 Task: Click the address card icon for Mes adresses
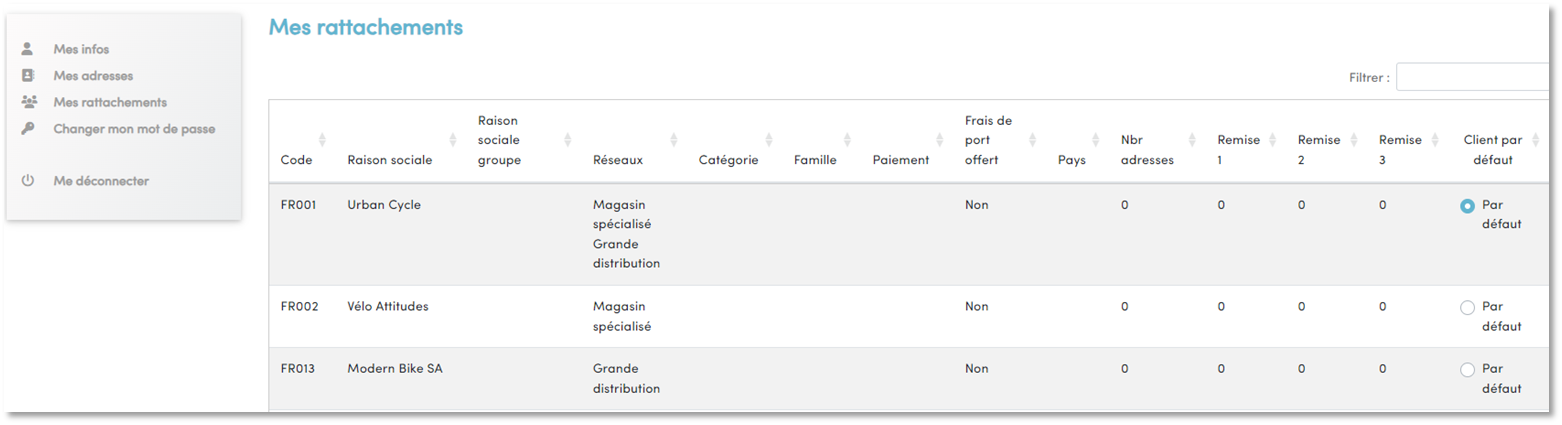pyautogui.click(x=28, y=75)
